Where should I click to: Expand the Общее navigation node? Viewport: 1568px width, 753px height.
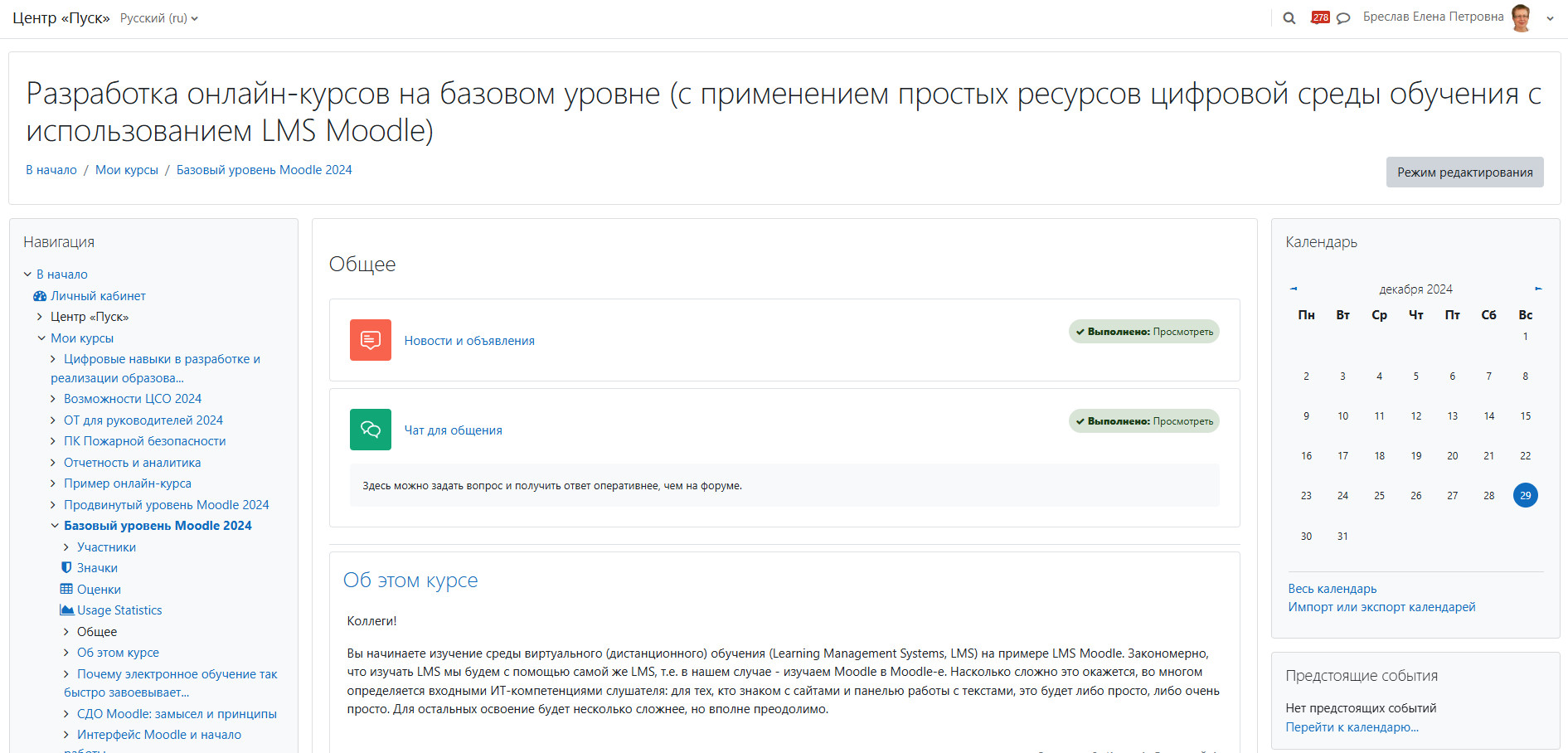point(66,632)
